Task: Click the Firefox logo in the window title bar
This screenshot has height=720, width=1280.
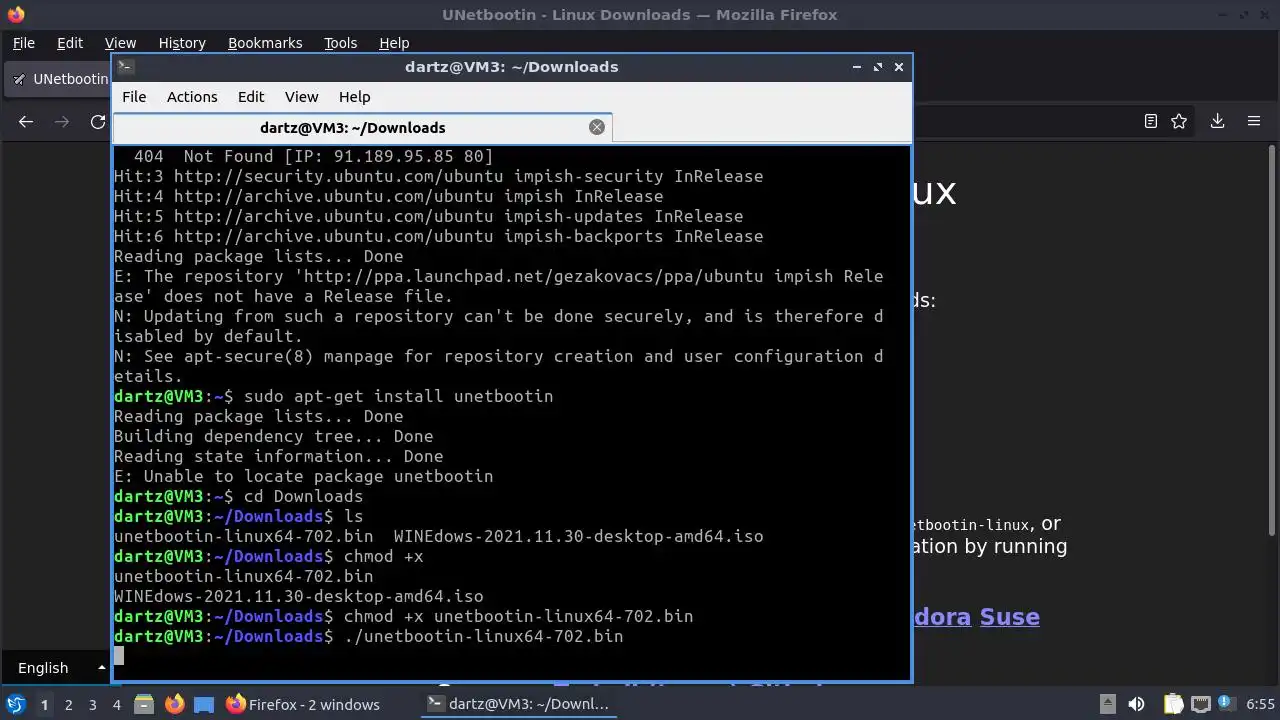Action: tap(15, 15)
